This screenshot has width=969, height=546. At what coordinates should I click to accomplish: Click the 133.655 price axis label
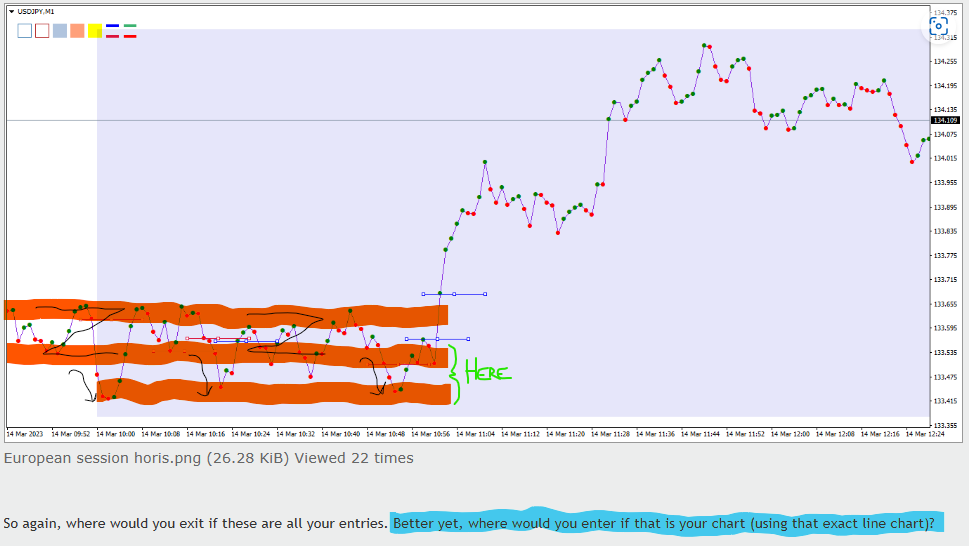click(x=945, y=304)
